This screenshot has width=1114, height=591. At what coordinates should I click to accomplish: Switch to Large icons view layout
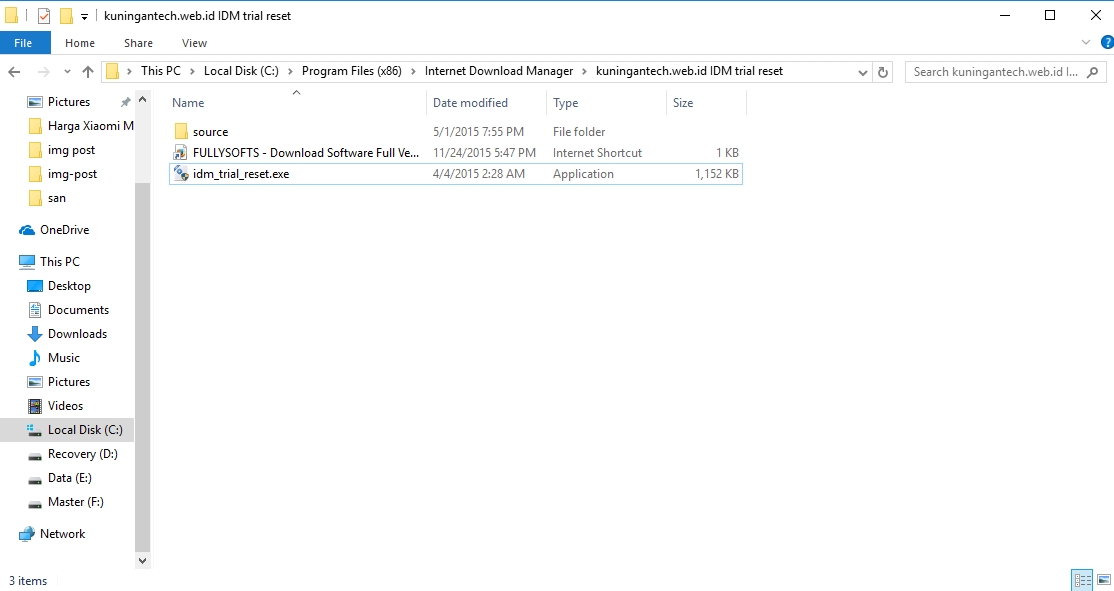(1103, 580)
